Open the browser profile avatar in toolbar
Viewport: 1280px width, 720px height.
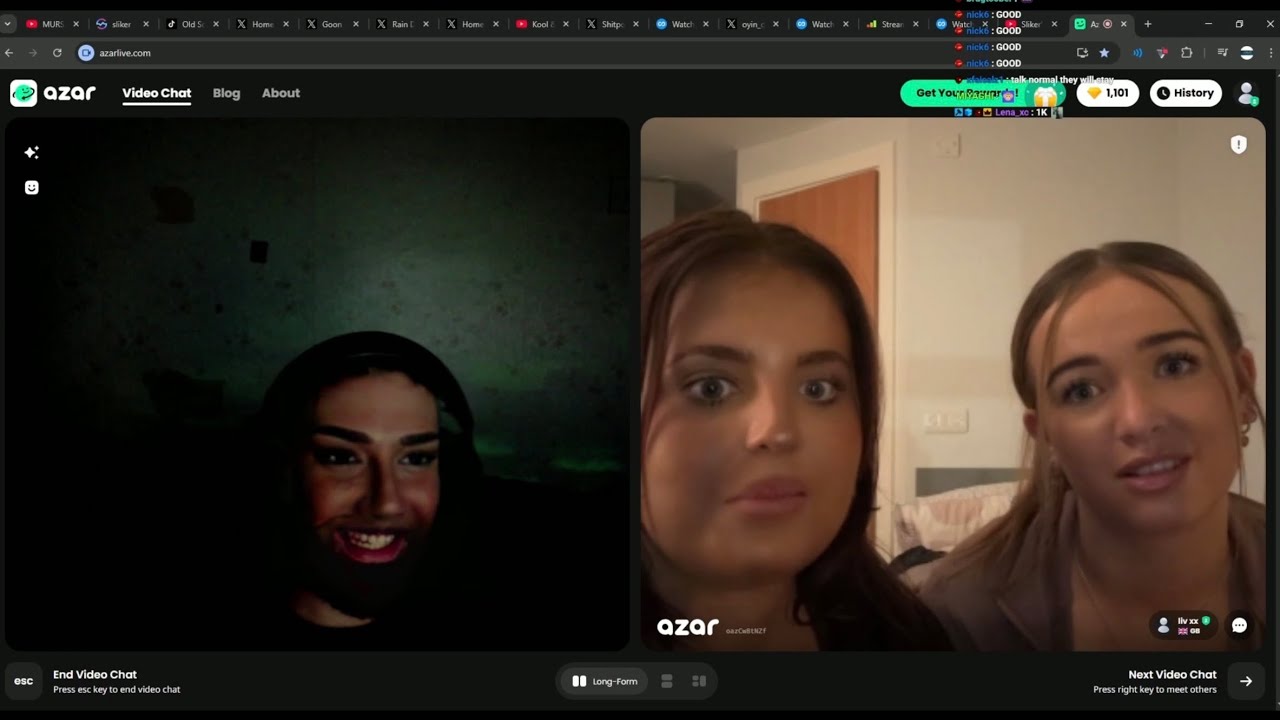tap(1247, 52)
